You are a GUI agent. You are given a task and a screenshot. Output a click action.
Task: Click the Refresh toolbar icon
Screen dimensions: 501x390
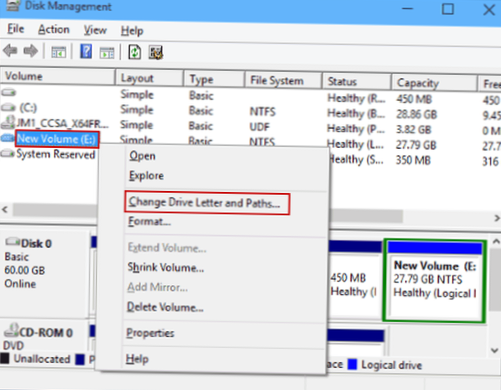(x=135, y=52)
